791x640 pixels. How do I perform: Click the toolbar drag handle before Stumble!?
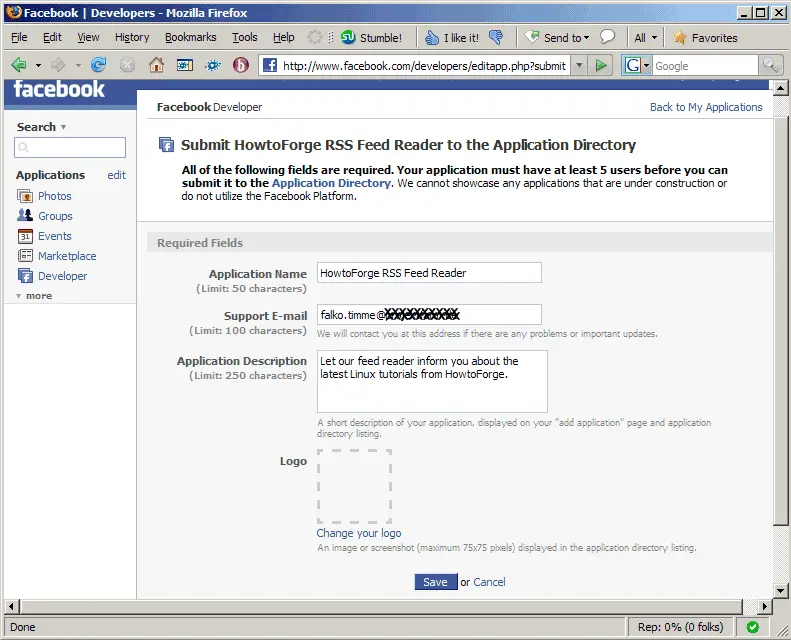331,37
